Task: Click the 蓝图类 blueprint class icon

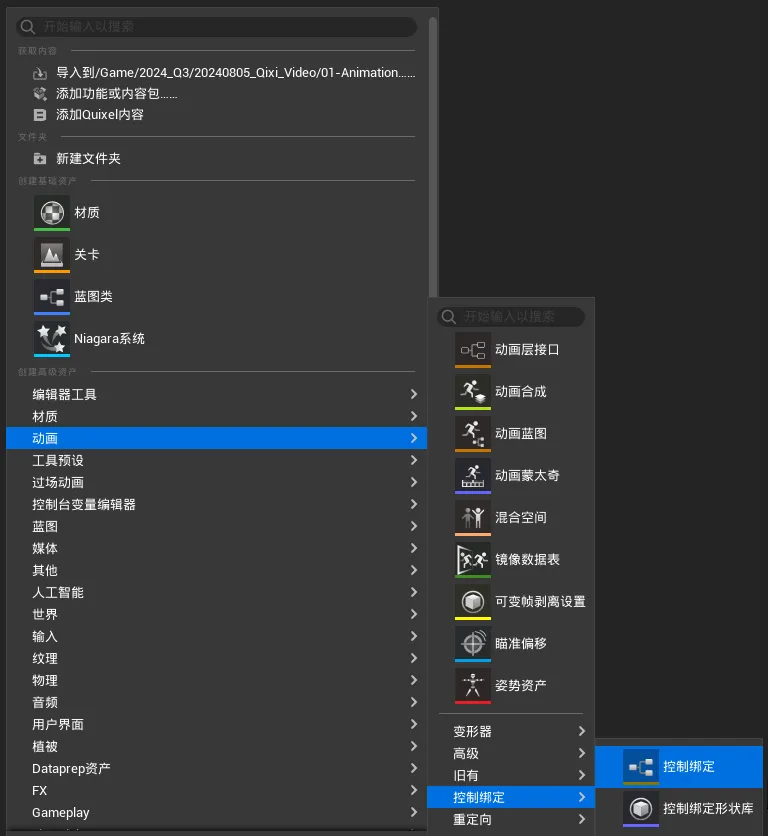Action: [x=52, y=296]
